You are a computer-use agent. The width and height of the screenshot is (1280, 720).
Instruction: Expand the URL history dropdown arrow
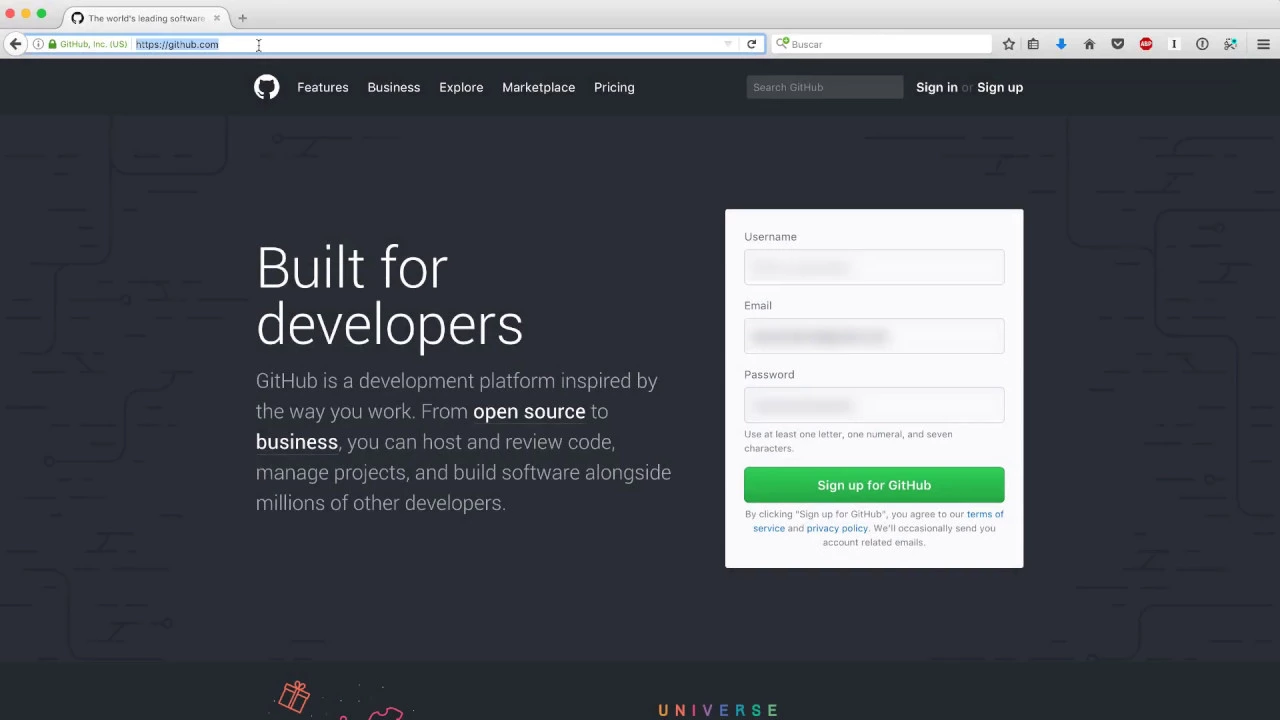(x=728, y=44)
